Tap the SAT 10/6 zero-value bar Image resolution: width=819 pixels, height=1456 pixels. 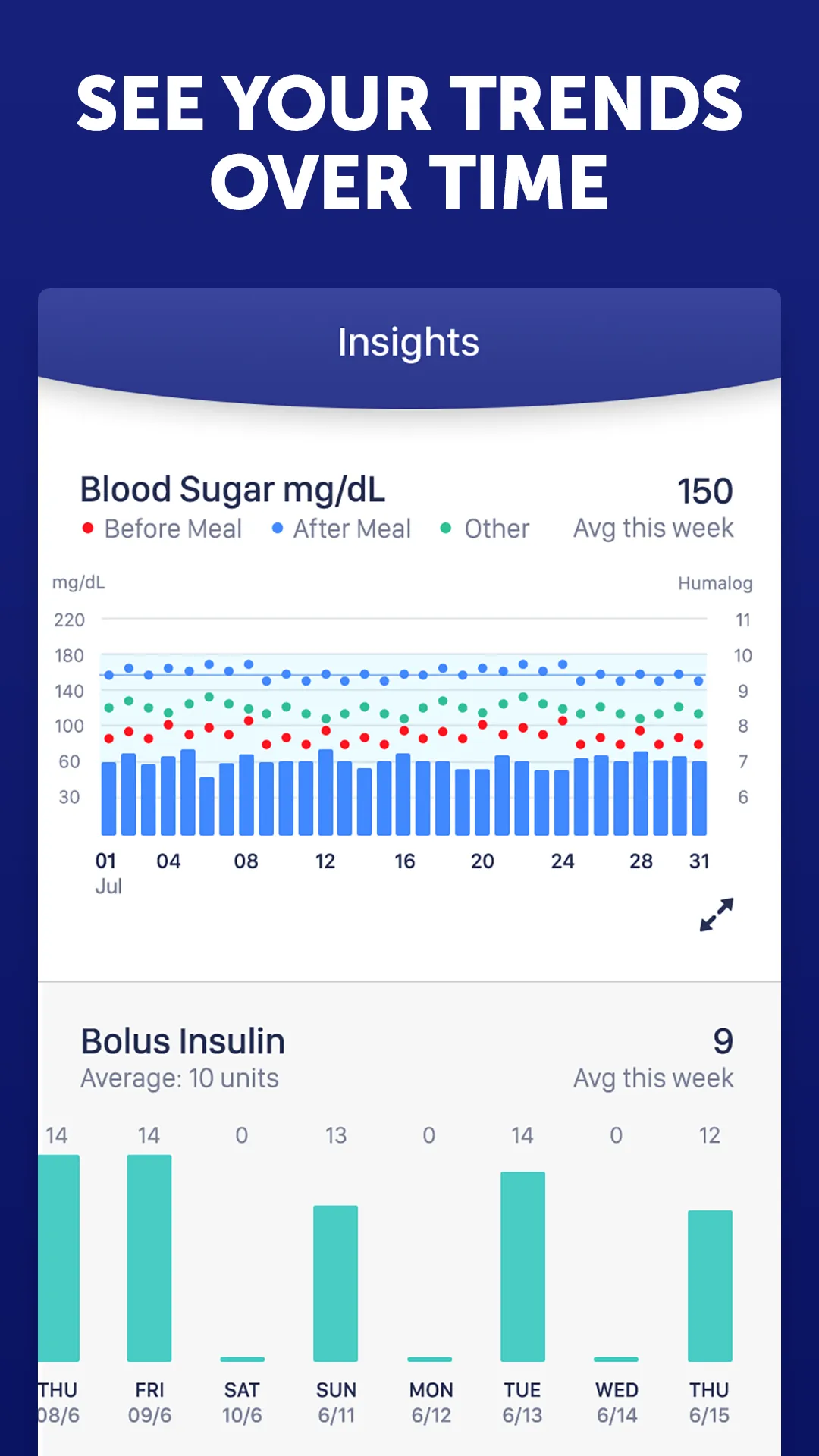243,1359
